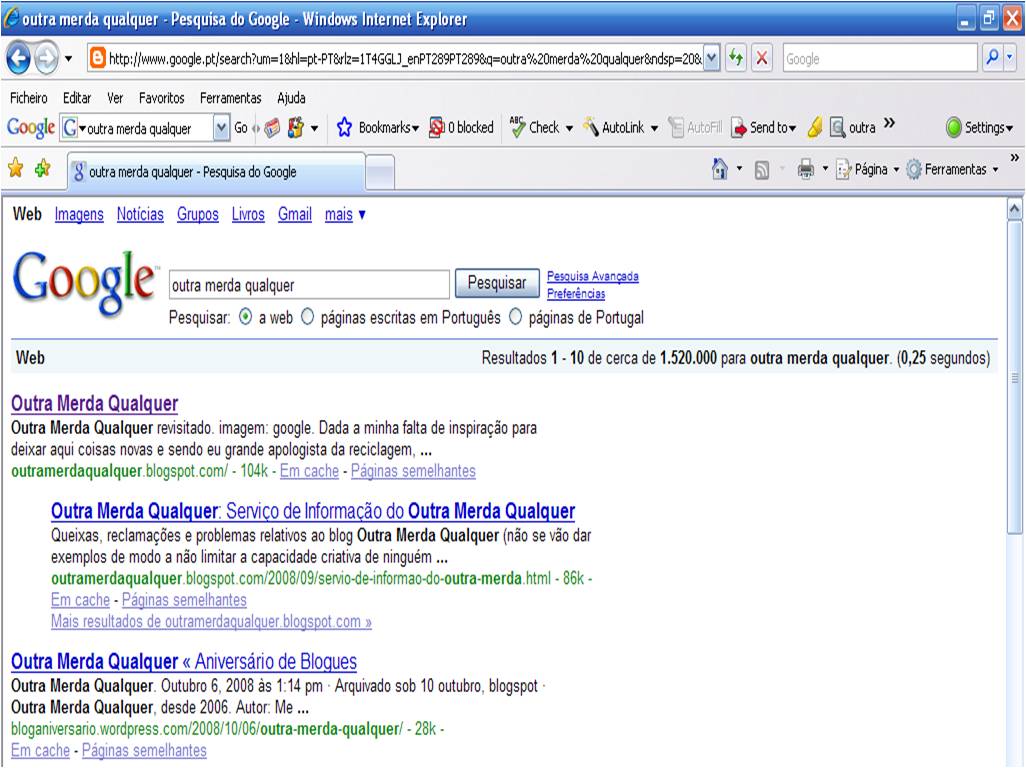Select the 'outra merda qualquer' tab
Image resolution: width=1026 pixels, height=768 pixels.
217,172
